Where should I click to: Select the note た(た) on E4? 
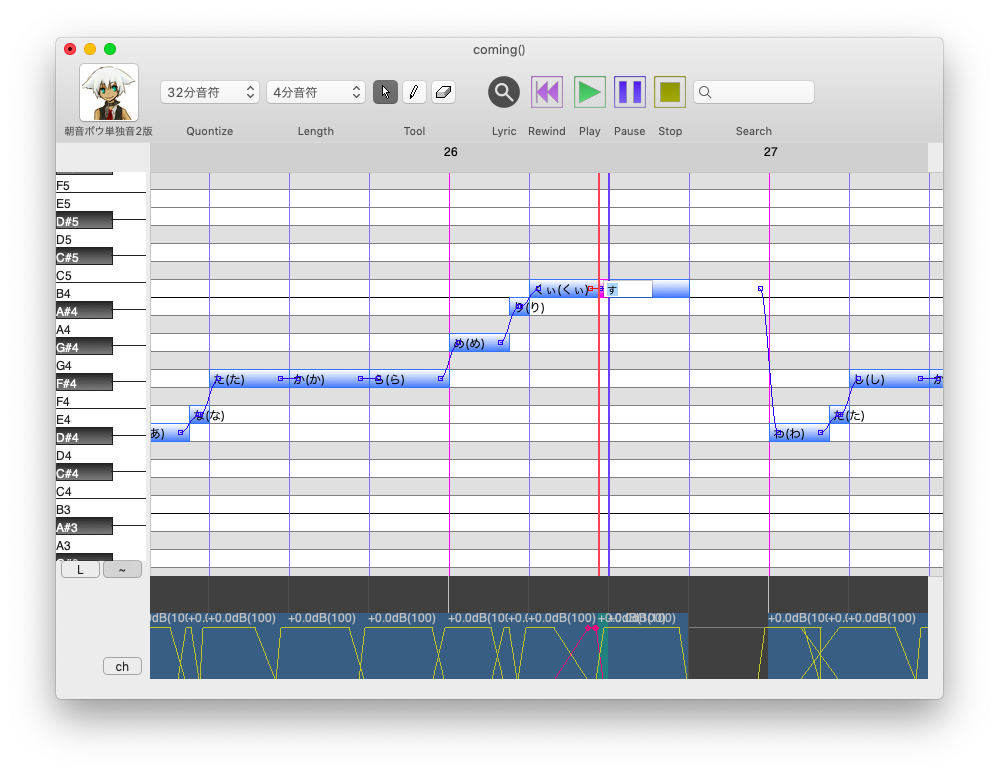point(839,415)
